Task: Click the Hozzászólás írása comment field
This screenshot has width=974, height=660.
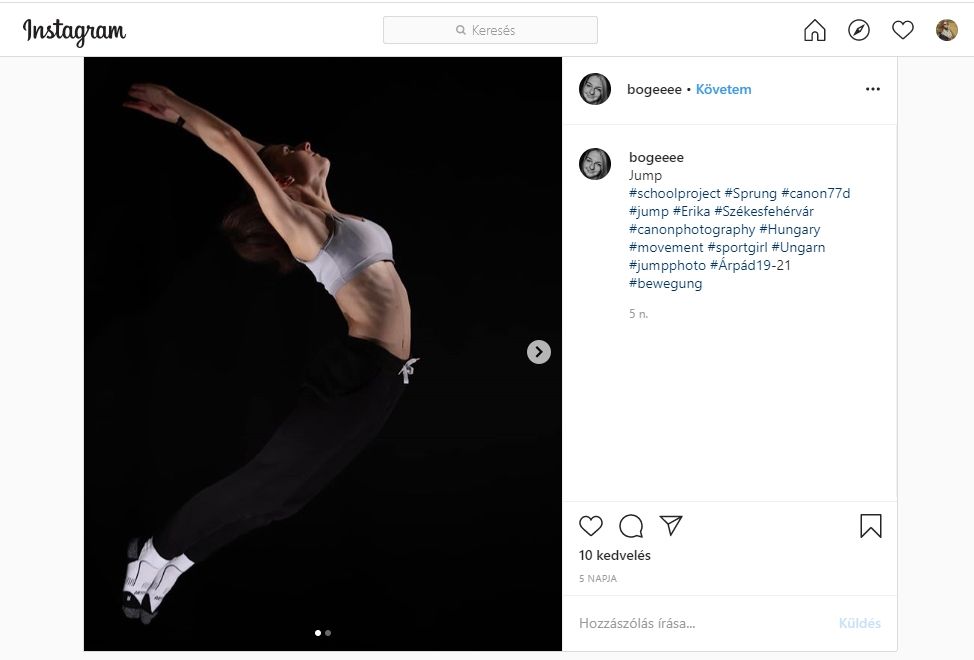Action: 702,623
